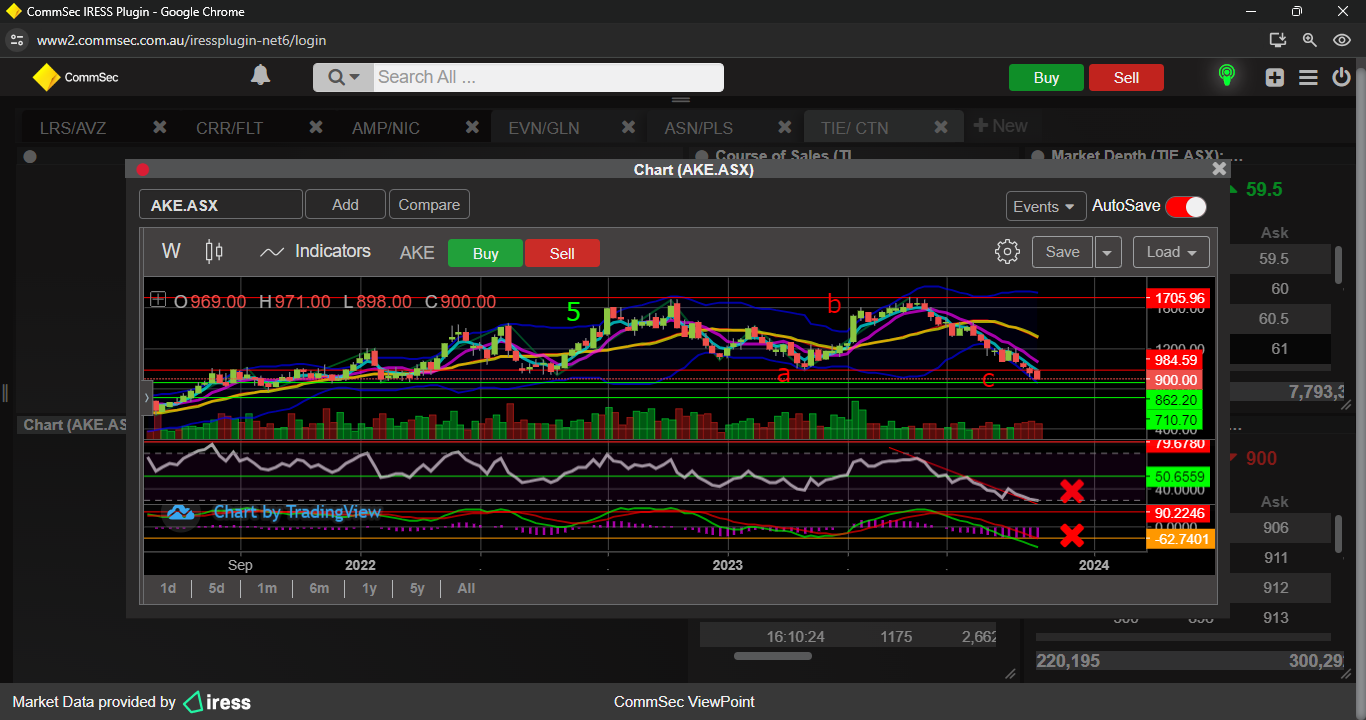This screenshot has width=1366, height=720.
Task: Click the Compare button
Action: [x=429, y=205]
